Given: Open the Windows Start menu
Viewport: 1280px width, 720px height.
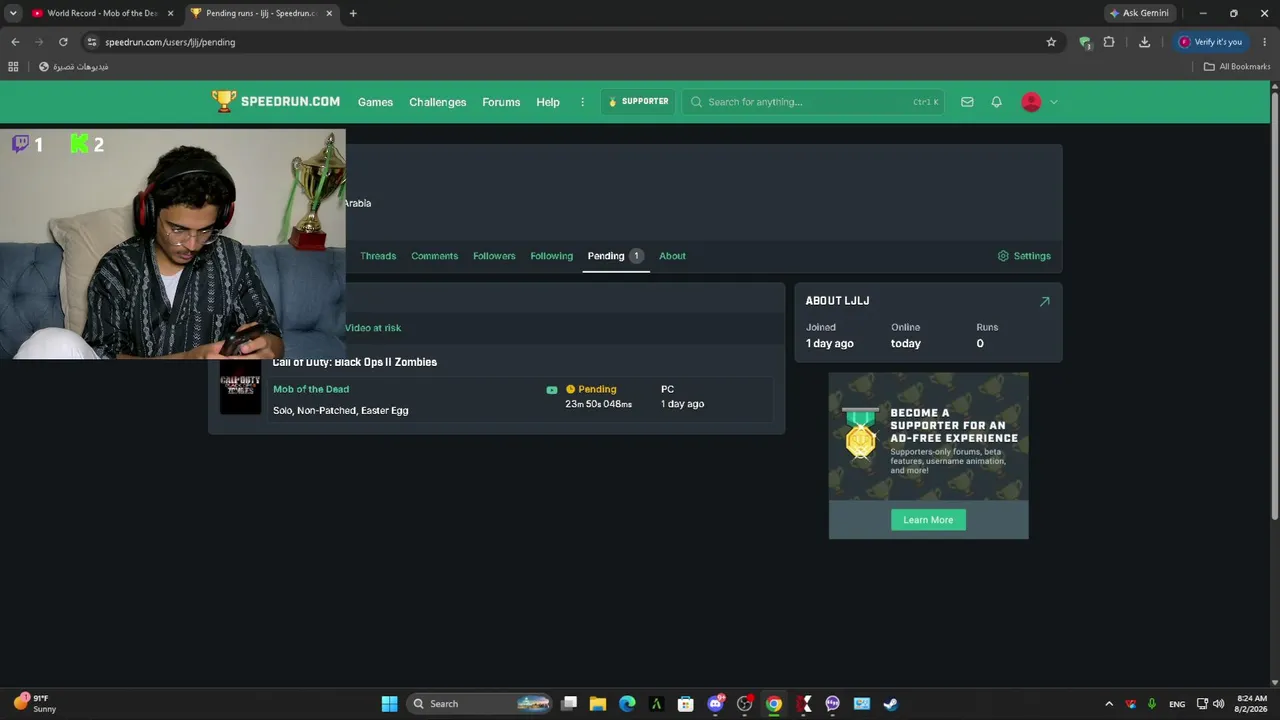Looking at the screenshot, I should pyautogui.click(x=389, y=704).
